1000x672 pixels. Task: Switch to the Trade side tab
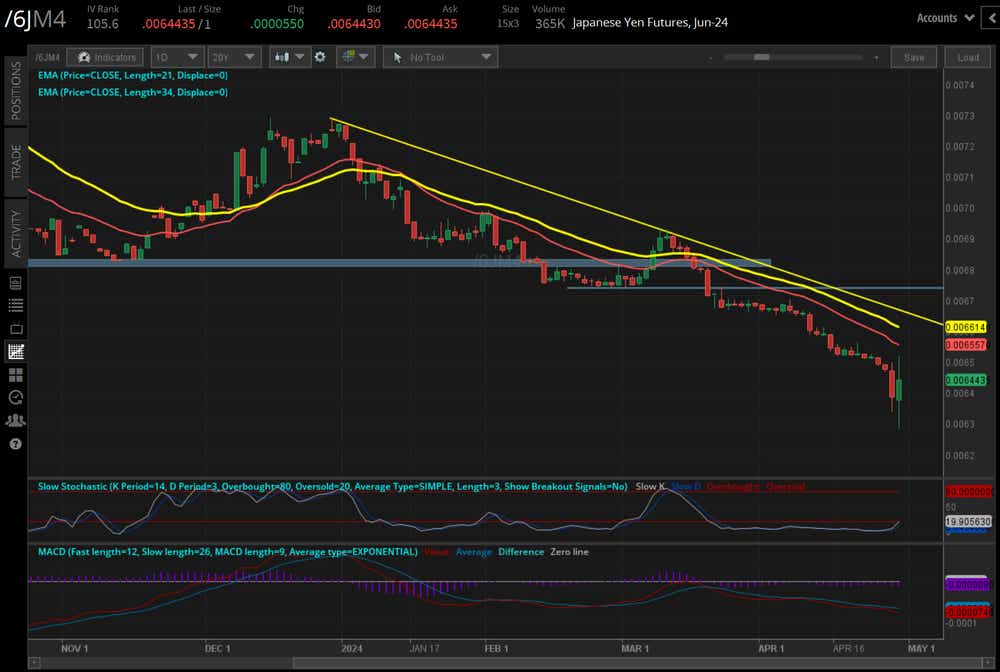coord(15,160)
